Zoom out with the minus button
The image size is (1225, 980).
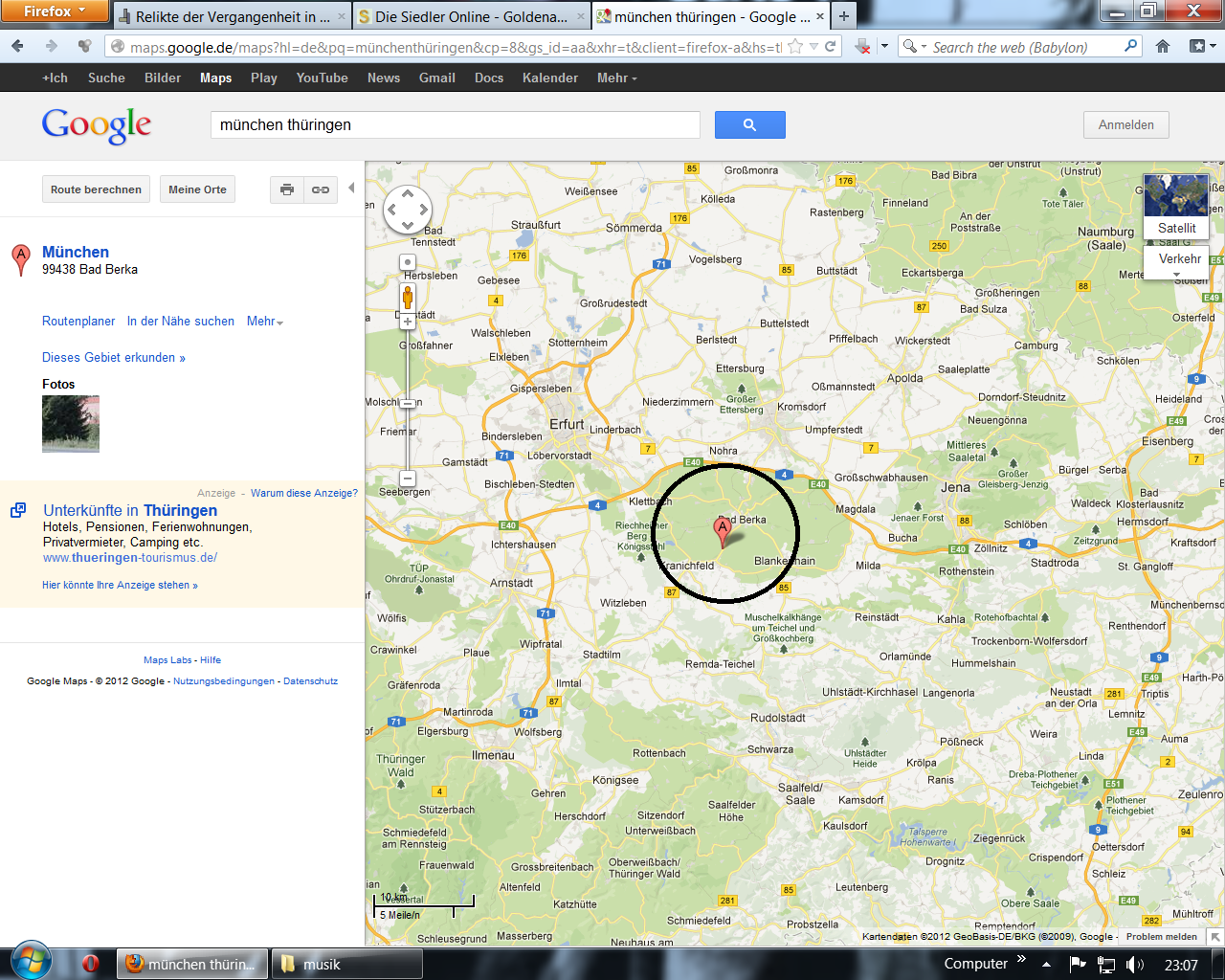pos(408,478)
